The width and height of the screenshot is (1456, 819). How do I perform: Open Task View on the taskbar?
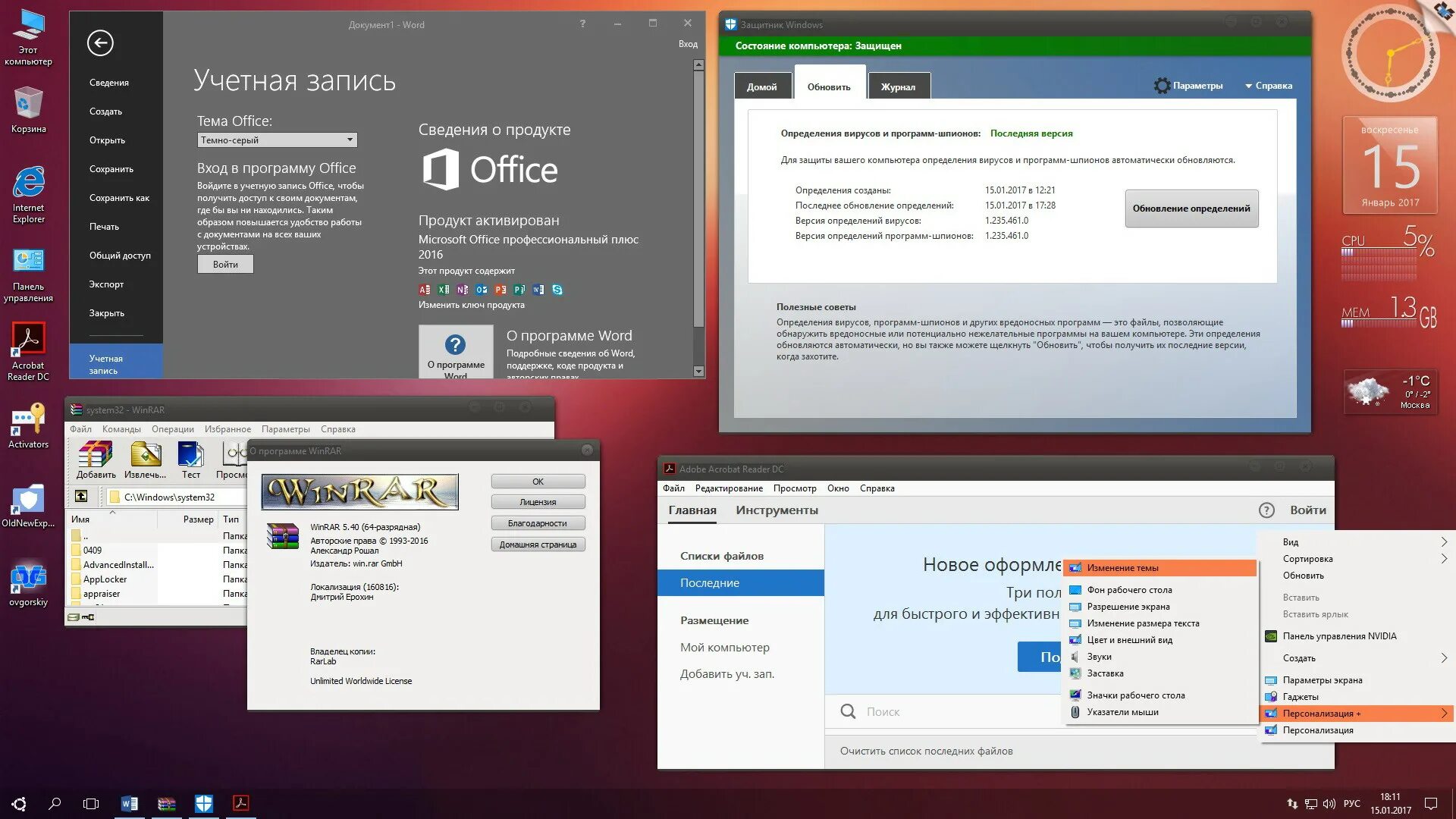point(91,804)
